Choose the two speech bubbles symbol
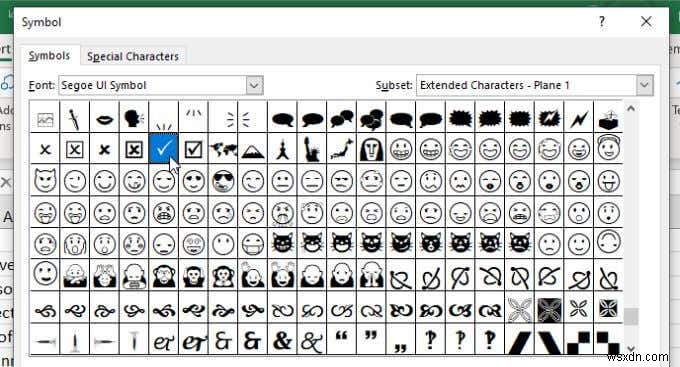680x367 pixels. click(x=342, y=118)
